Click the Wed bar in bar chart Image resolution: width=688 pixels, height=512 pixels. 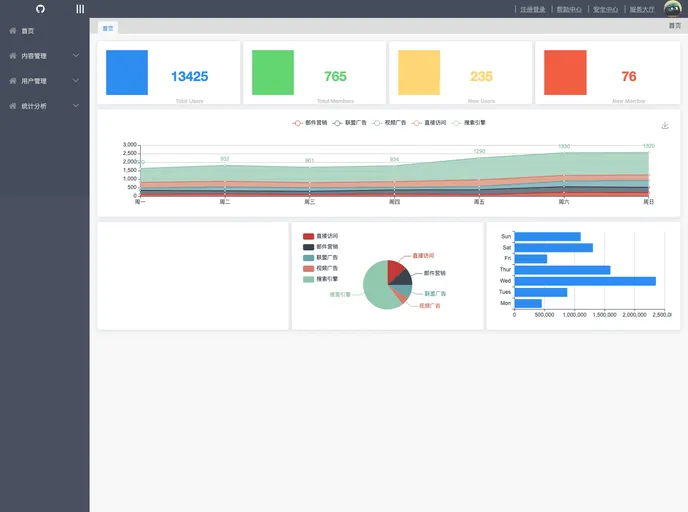585,281
